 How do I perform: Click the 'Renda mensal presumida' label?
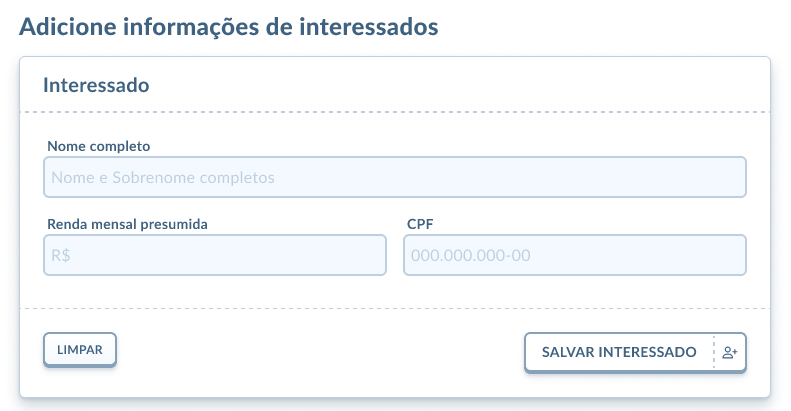point(127,224)
